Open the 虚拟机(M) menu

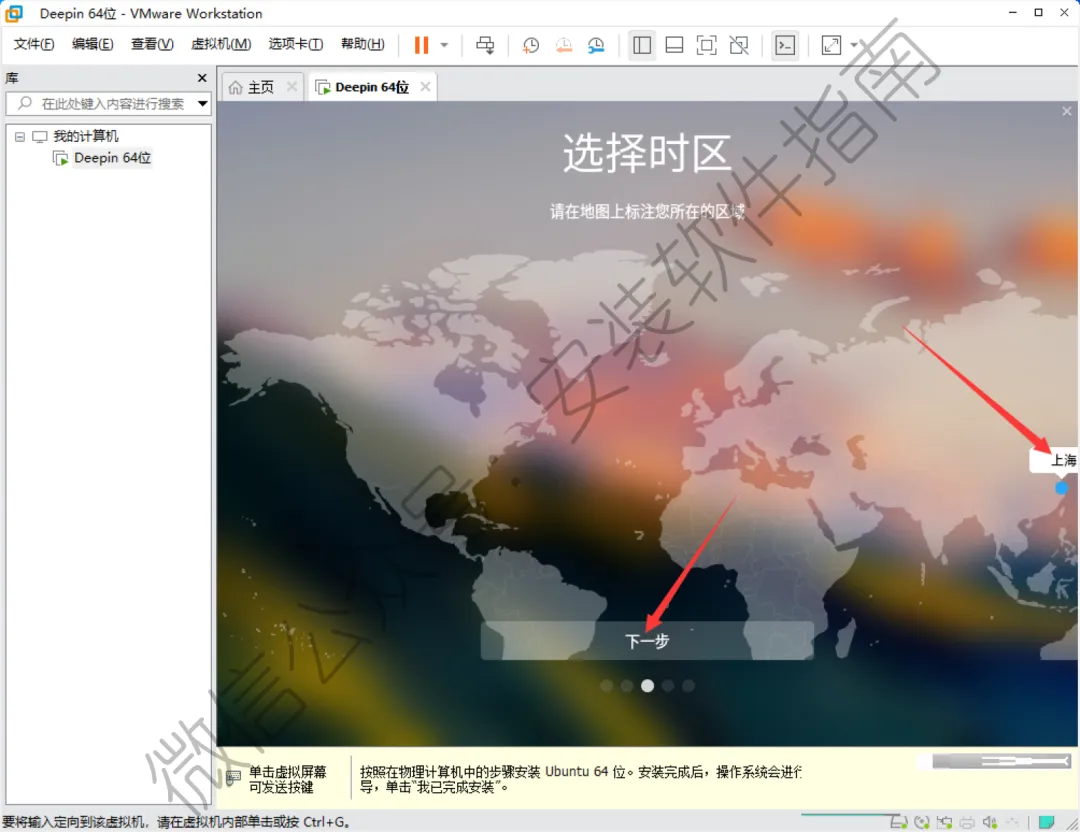(x=220, y=44)
